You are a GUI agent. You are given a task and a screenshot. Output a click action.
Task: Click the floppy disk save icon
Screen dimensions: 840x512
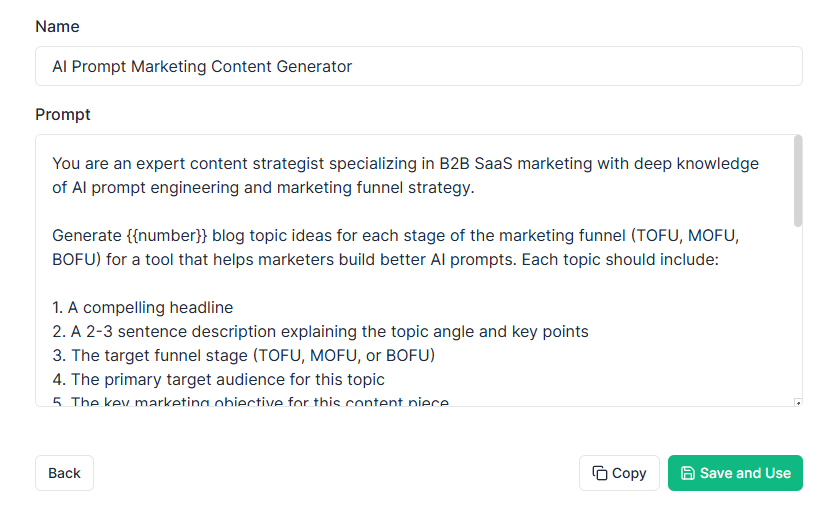point(687,473)
